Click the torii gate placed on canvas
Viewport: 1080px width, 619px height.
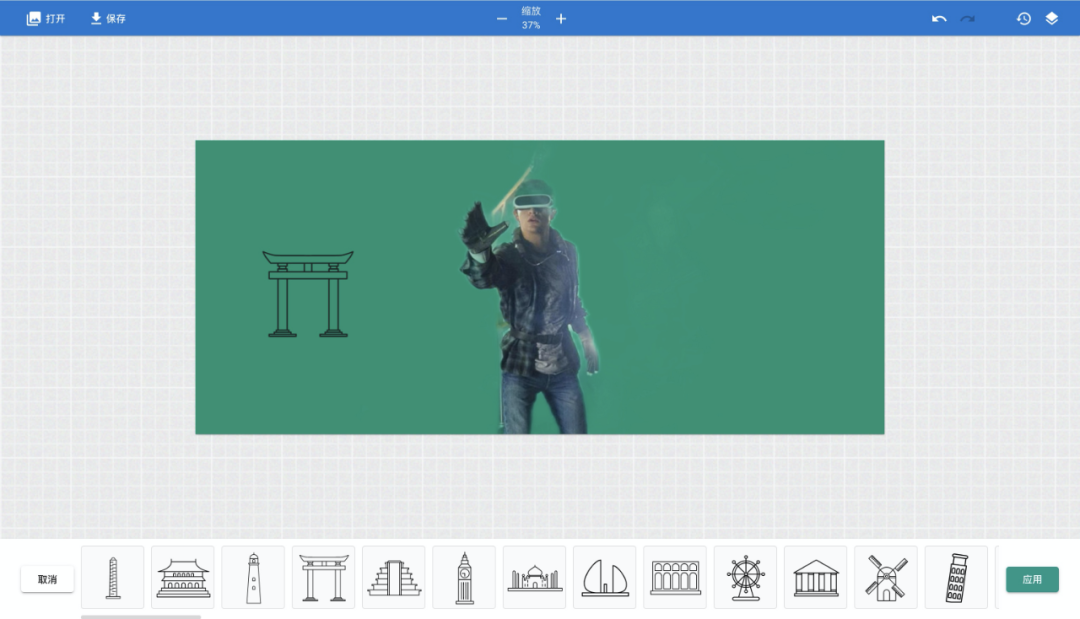tap(308, 293)
